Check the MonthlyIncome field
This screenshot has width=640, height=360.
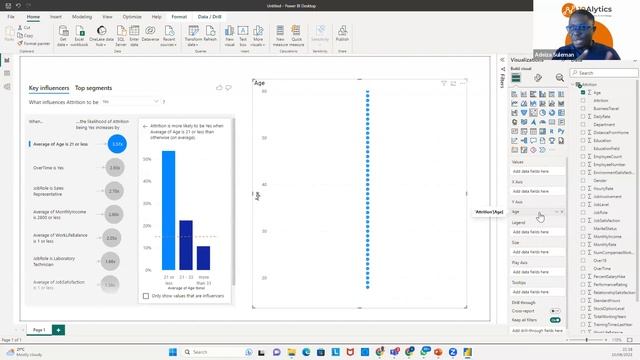point(583,236)
